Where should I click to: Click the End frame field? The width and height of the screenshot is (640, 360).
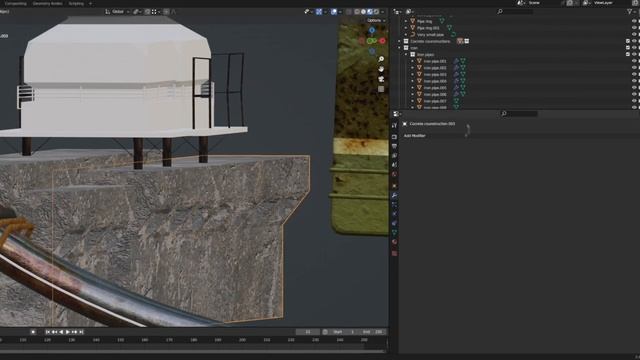(x=372, y=332)
